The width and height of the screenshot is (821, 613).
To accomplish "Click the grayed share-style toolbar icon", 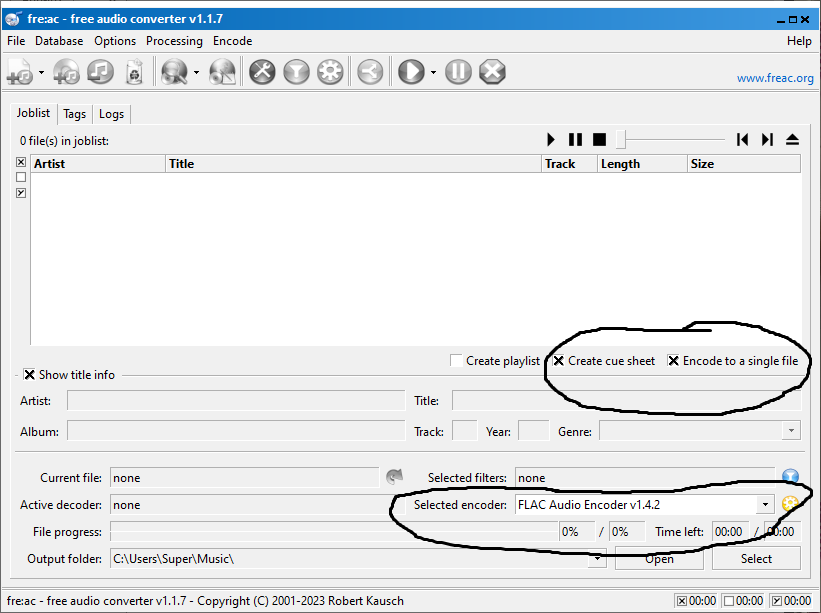I will tap(370, 72).
